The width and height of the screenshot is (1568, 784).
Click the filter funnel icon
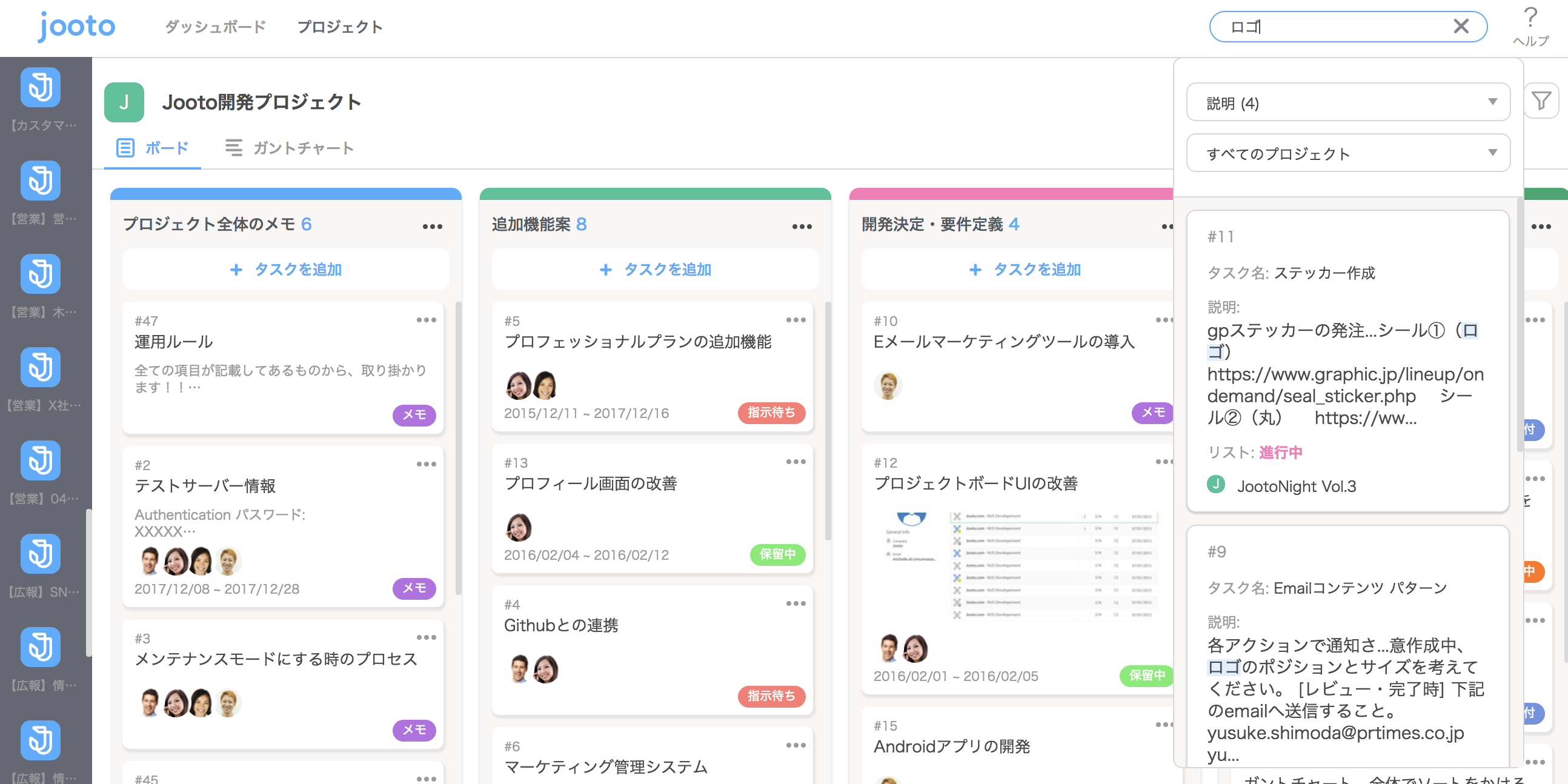click(1541, 101)
